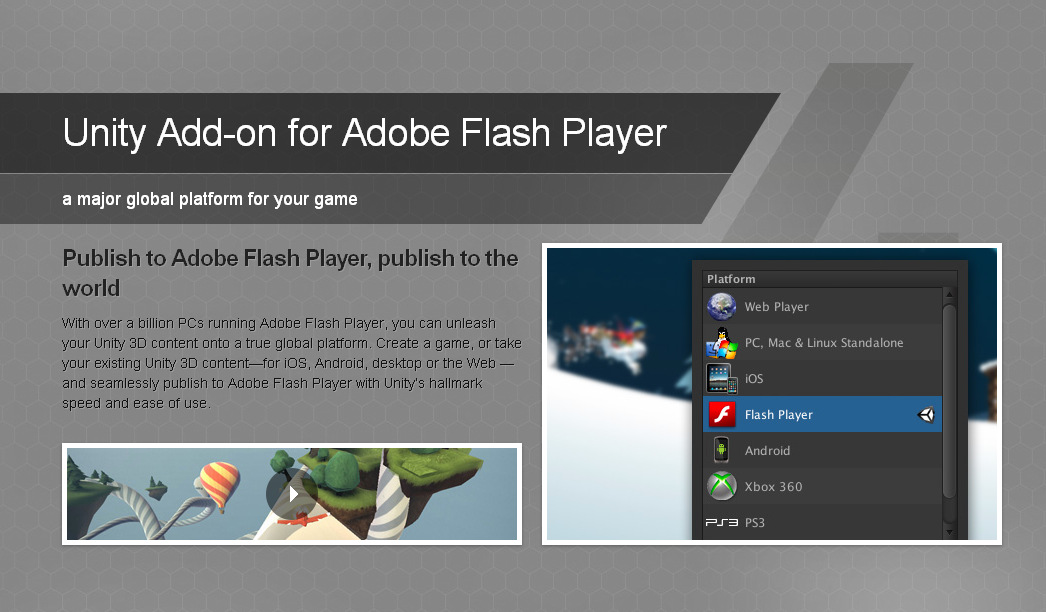Click the platform list scrollbar thumb

coord(949,400)
